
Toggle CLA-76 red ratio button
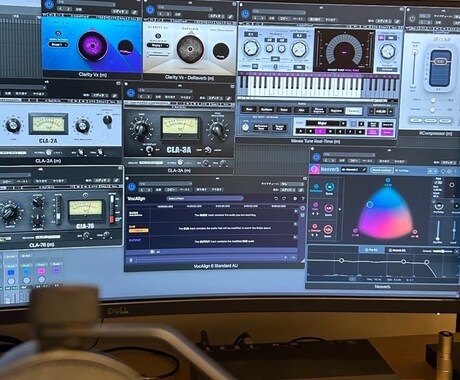(112, 219)
